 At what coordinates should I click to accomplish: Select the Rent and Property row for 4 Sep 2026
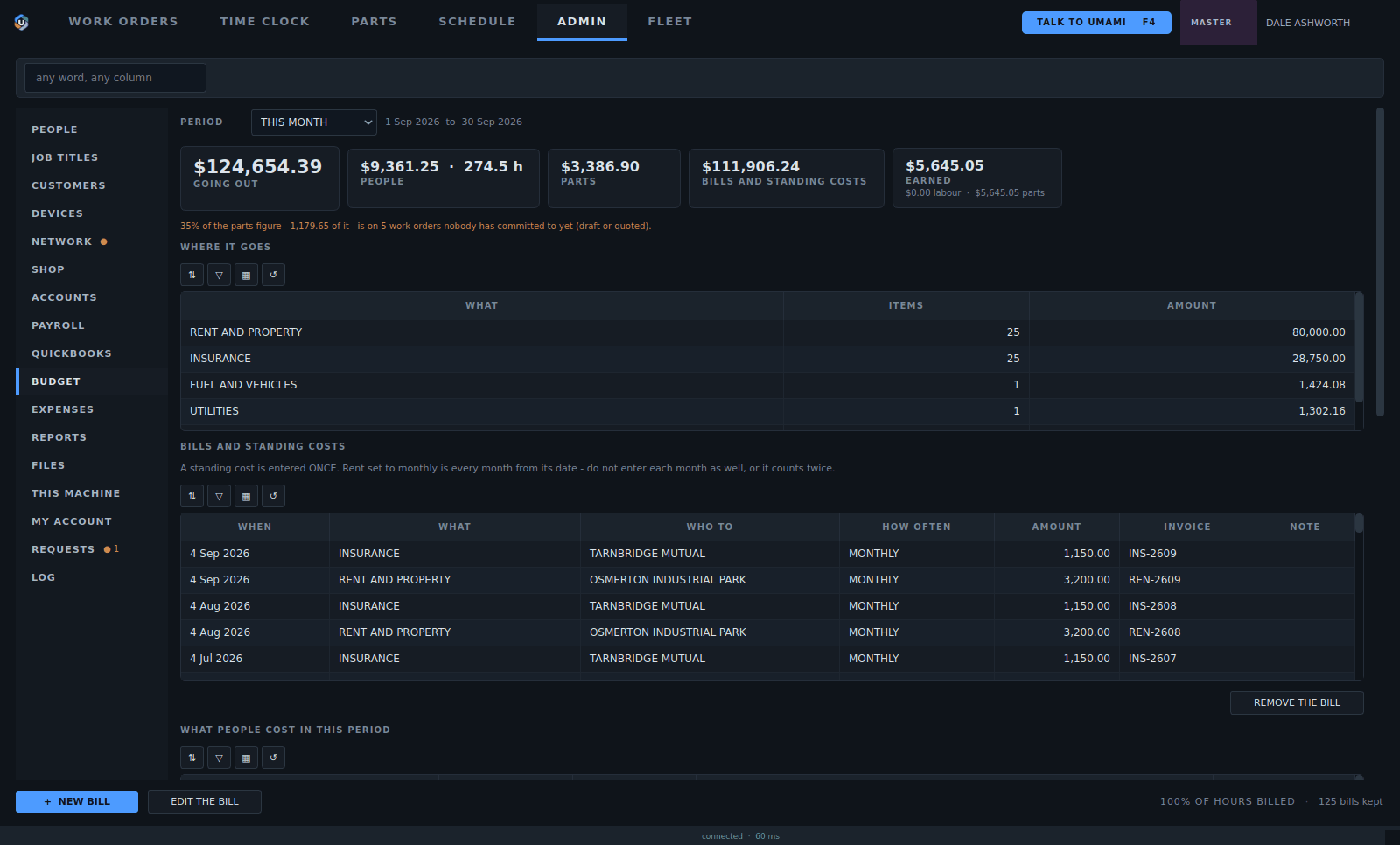click(767, 580)
